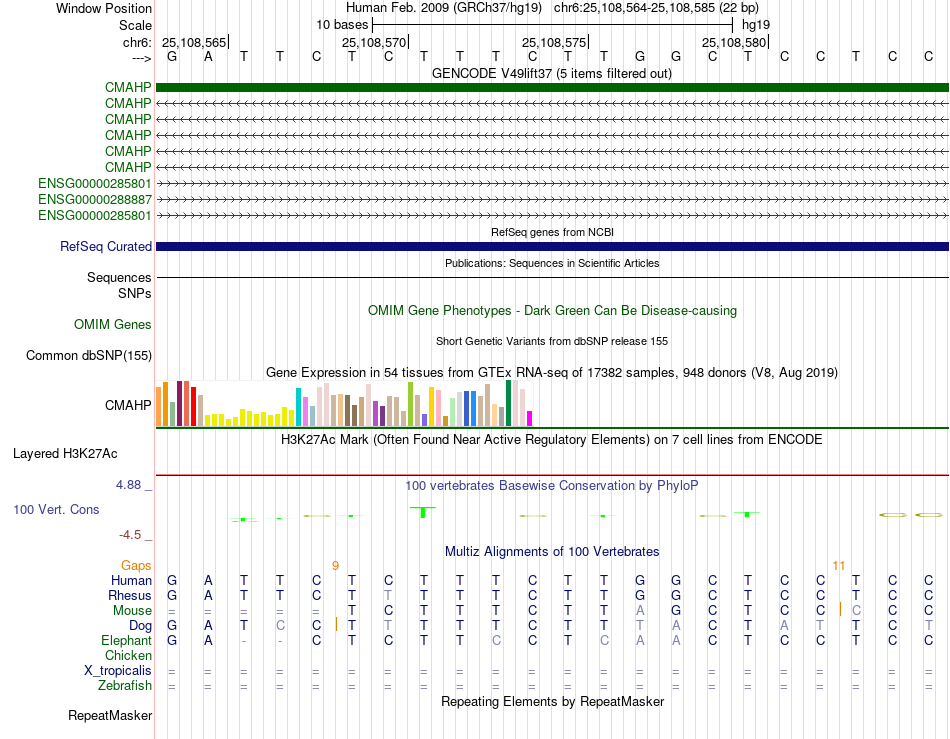
Task: Click the Sequences label of Publications track
Action: coord(119,277)
